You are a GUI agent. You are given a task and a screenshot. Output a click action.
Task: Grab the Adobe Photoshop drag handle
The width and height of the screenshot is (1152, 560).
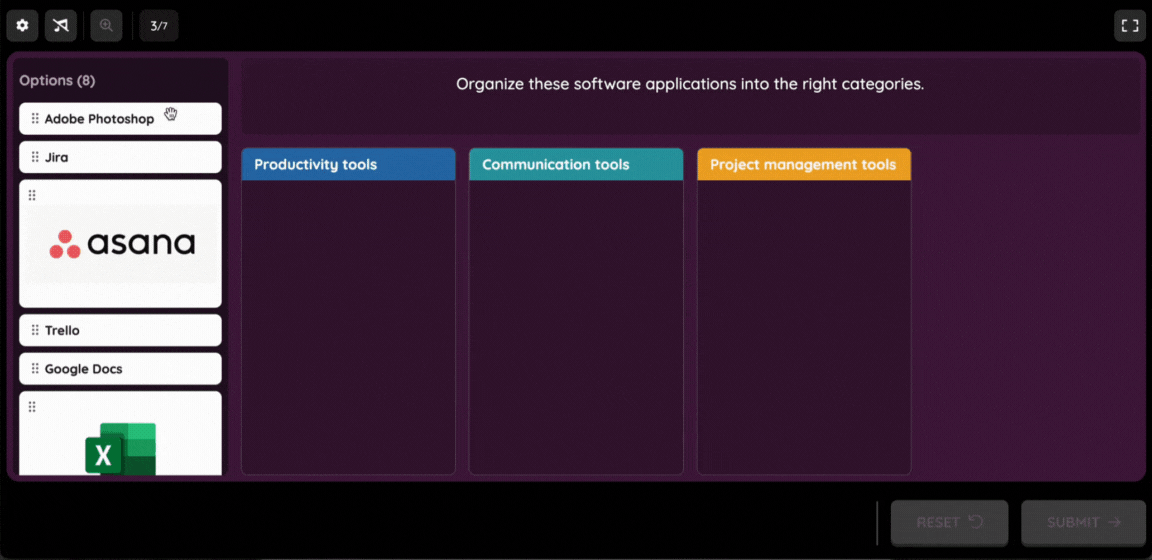click(35, 118)
